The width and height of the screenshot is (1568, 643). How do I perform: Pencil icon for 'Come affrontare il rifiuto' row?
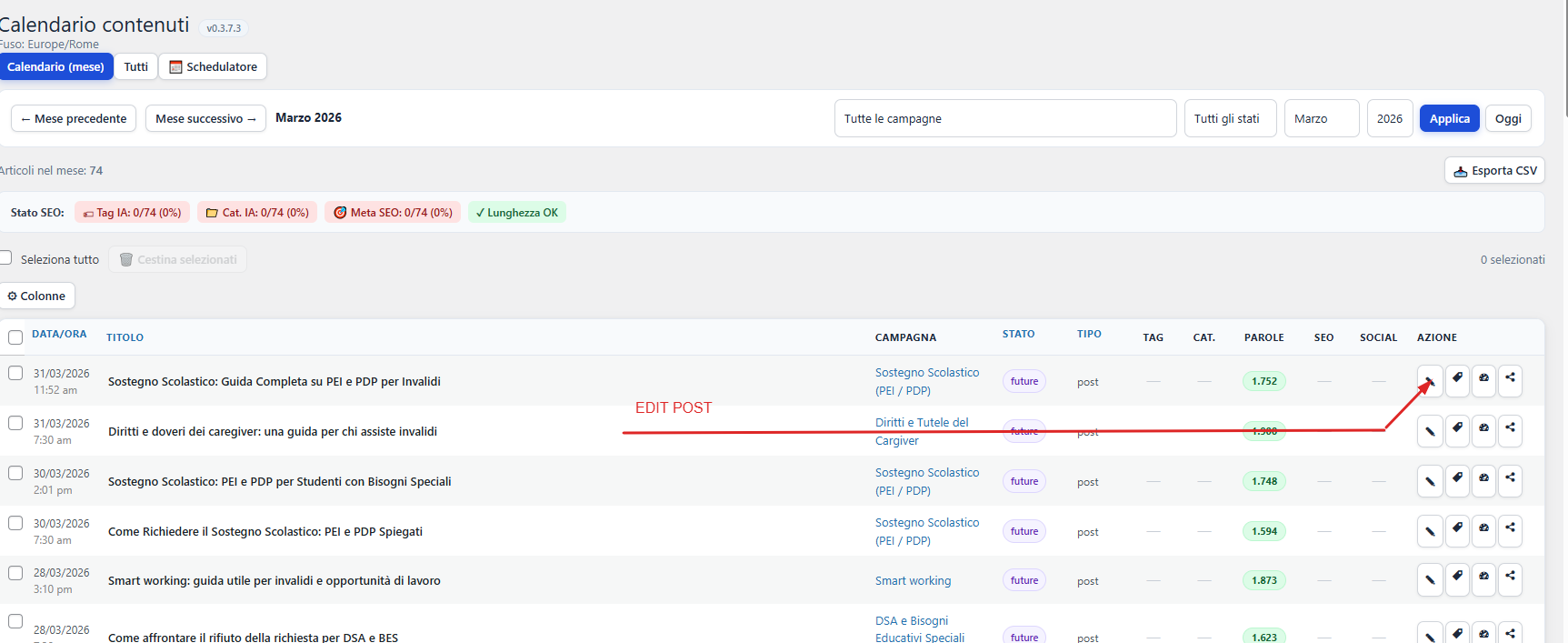click(x=1430, y=633)
